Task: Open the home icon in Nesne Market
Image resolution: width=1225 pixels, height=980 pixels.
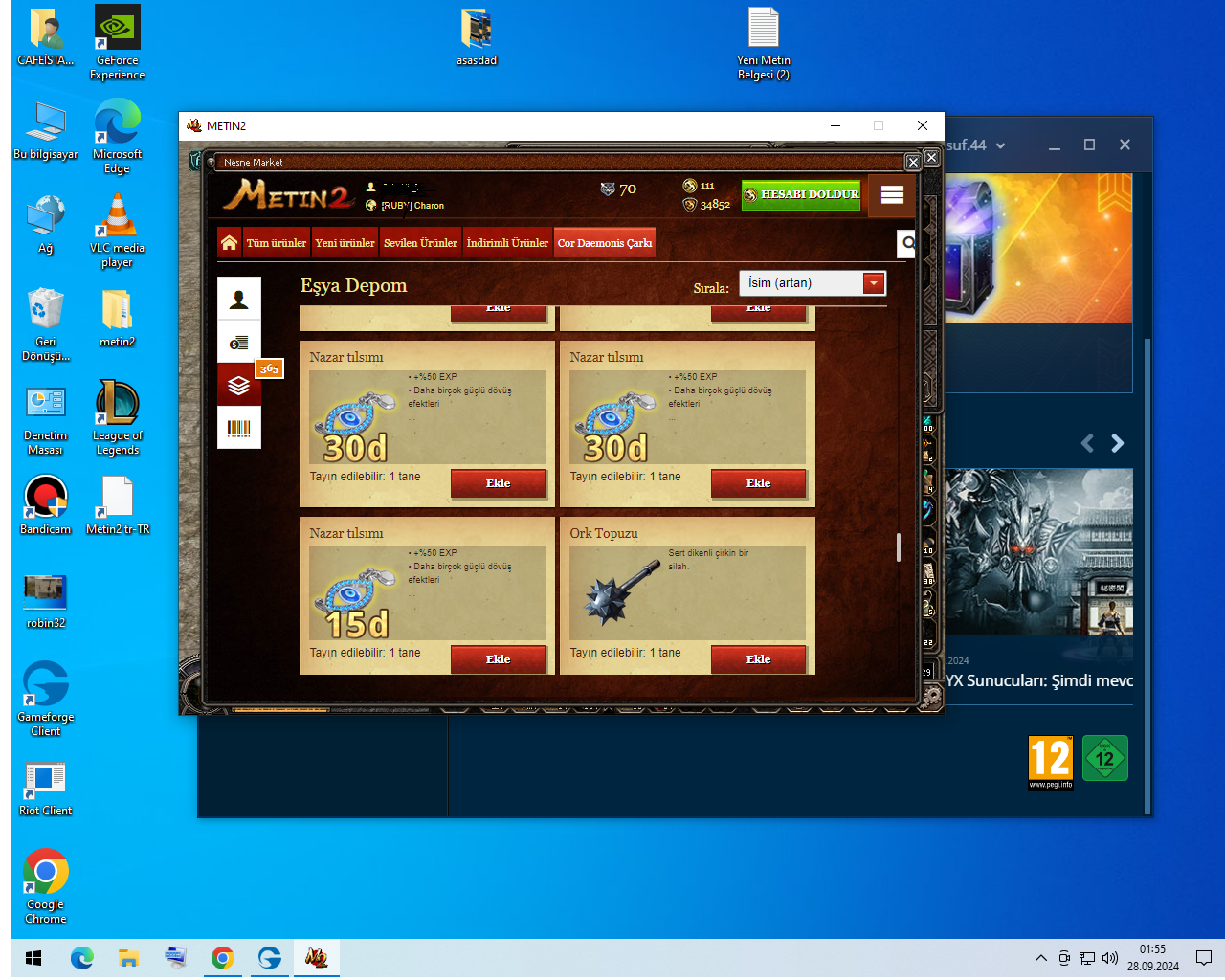Action: click(229, 243)
